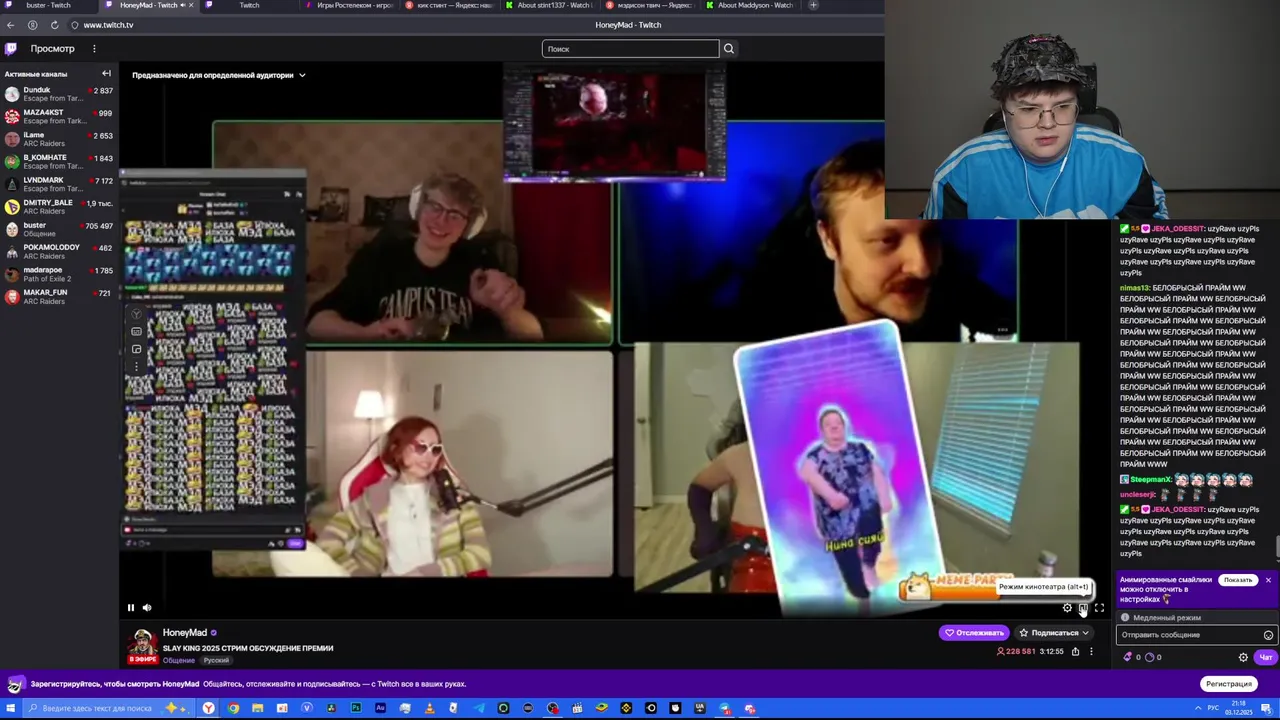Enable theatre mode in player
The image size is (1280, 720).
pyautogui.click(x=1083, y=608)
